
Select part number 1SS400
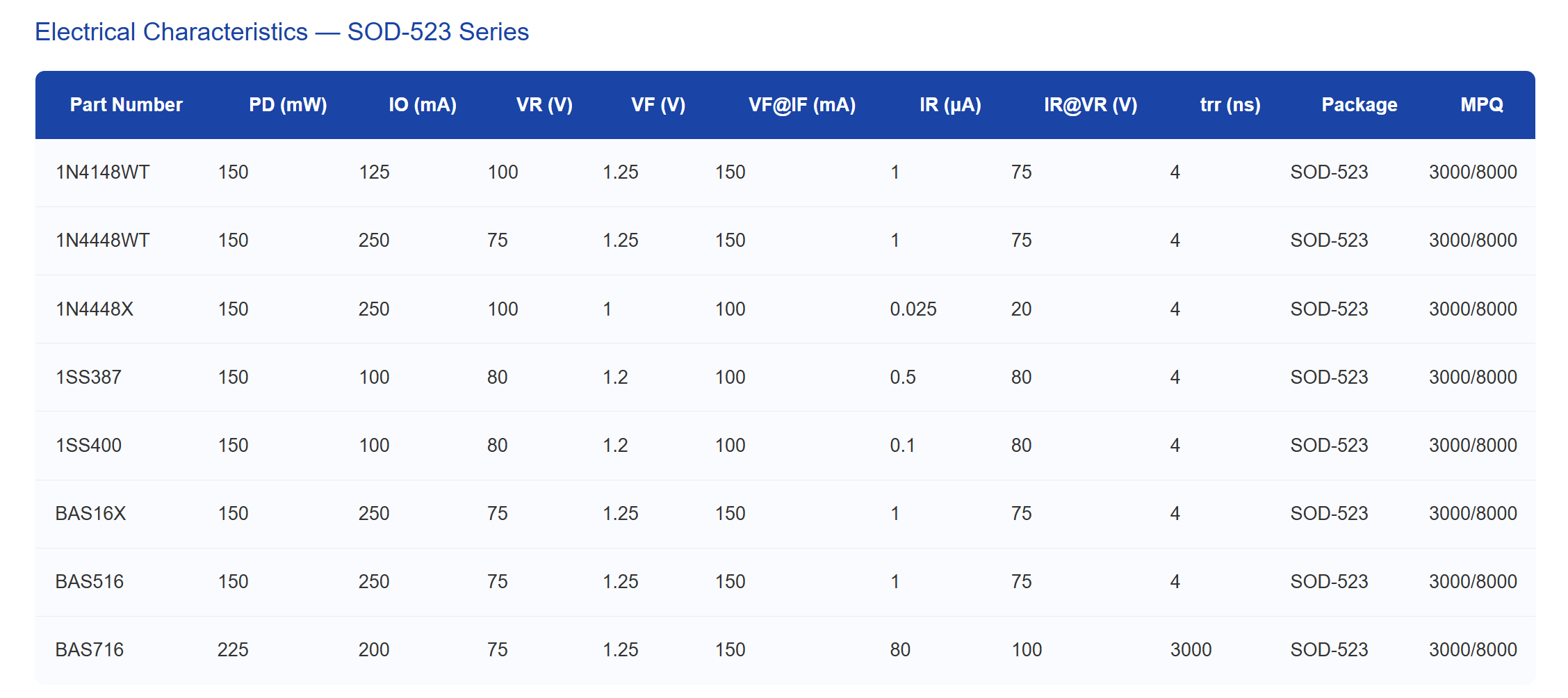point(88,446)
